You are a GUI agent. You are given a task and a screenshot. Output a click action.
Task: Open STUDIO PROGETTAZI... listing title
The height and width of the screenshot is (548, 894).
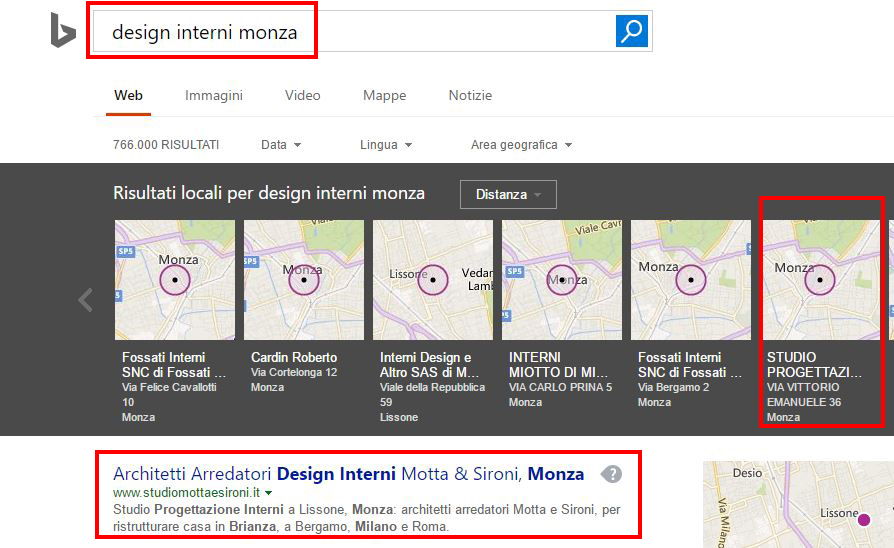(x=814, y=365)
